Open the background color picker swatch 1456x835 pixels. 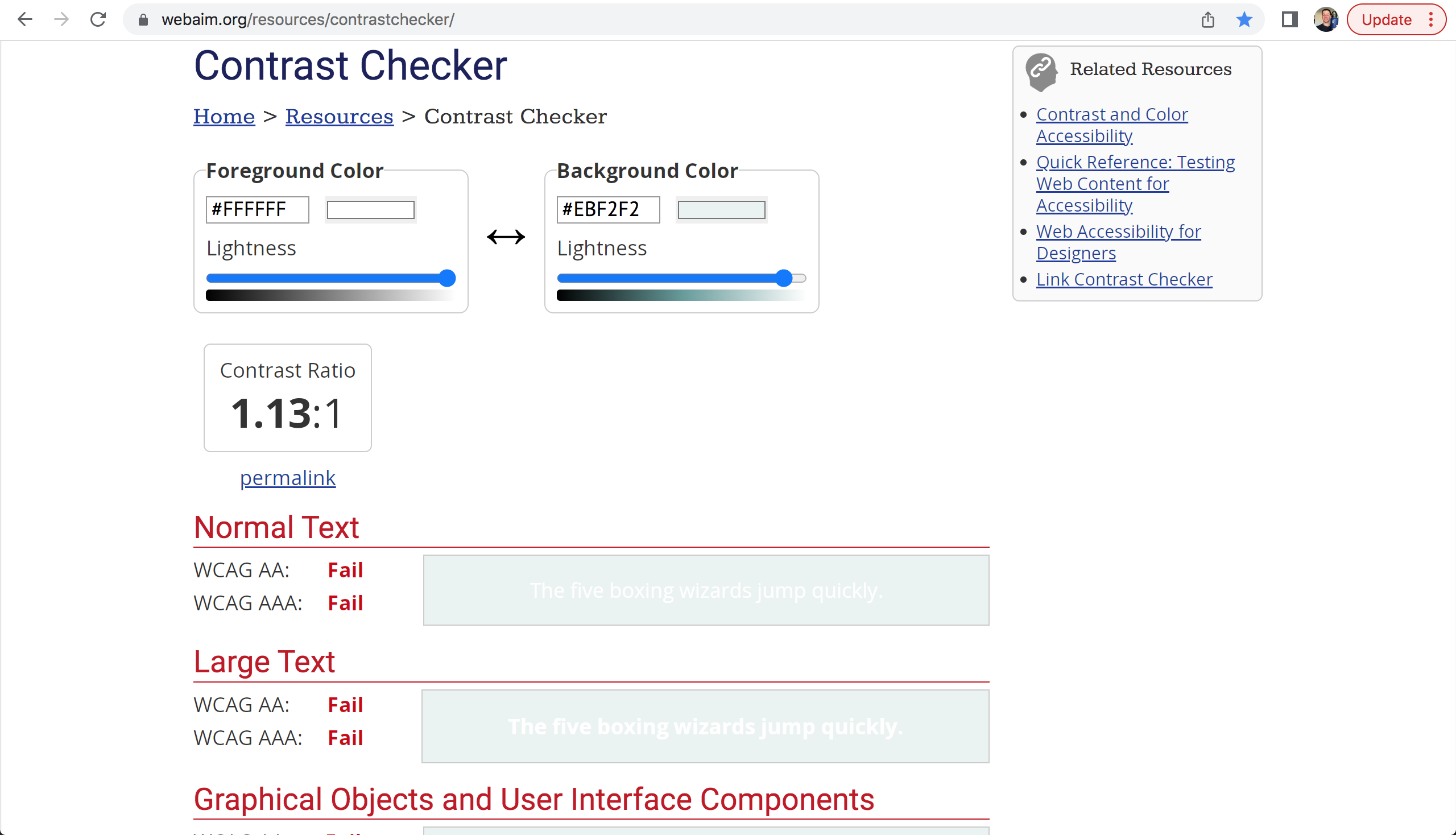pos(721,210)
